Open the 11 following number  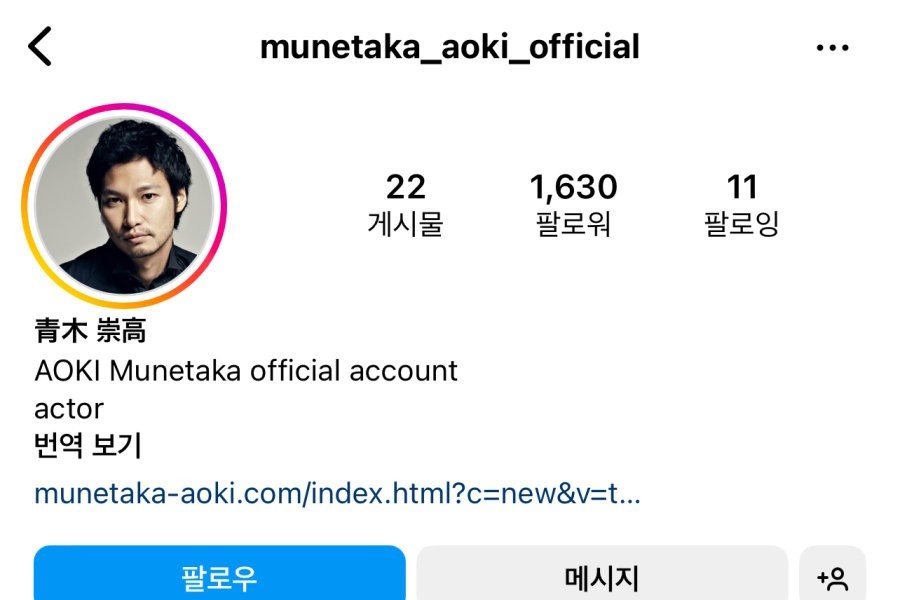[x=742, y=187]
